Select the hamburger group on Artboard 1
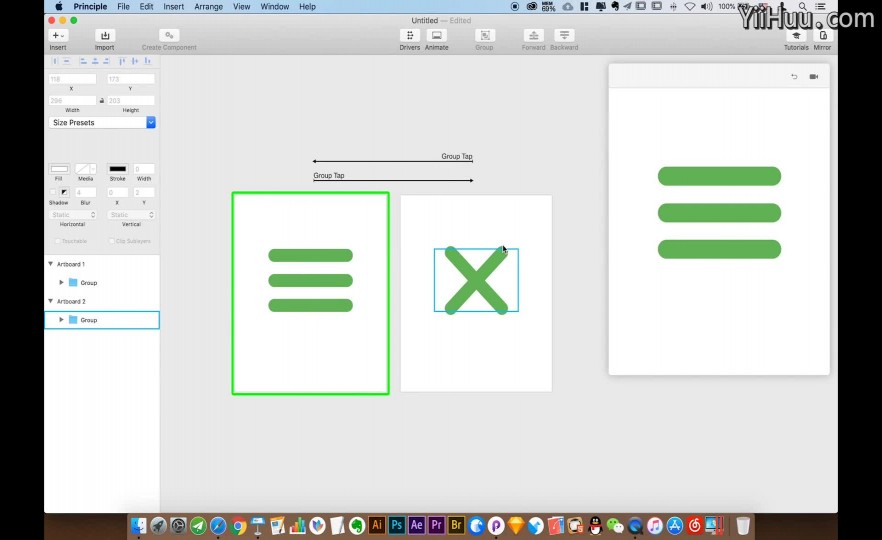The height and width of the screenshot is (540, 882). pyautogui.click(x=310, y=280)
